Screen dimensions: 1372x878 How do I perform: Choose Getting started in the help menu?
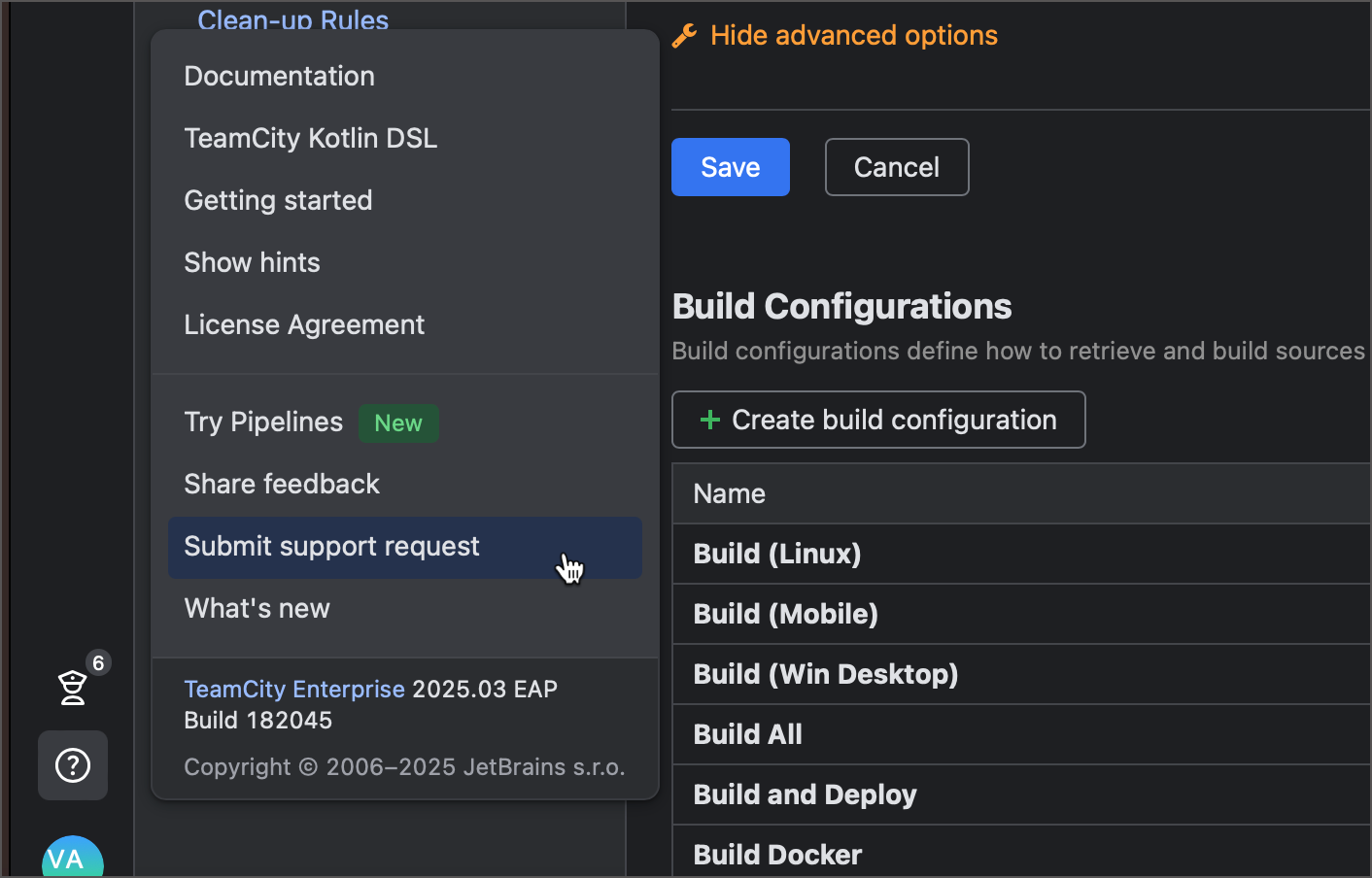point(278,200)
